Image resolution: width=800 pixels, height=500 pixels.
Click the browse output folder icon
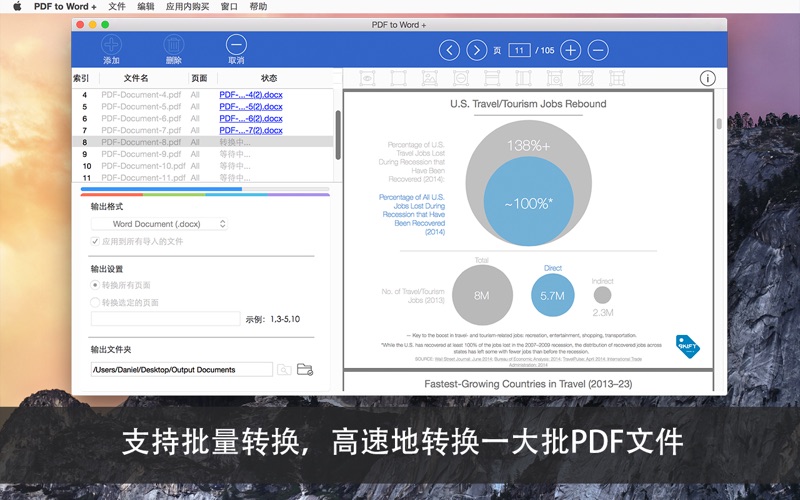(284, 369)
